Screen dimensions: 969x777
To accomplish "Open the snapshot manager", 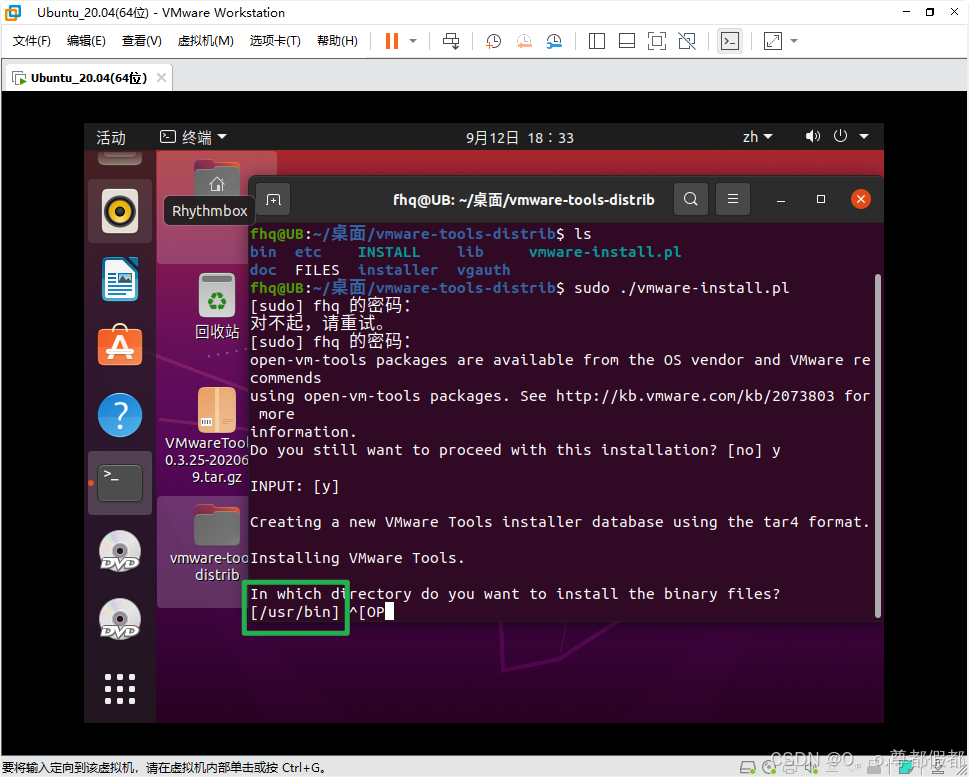I will pos(554,41).
